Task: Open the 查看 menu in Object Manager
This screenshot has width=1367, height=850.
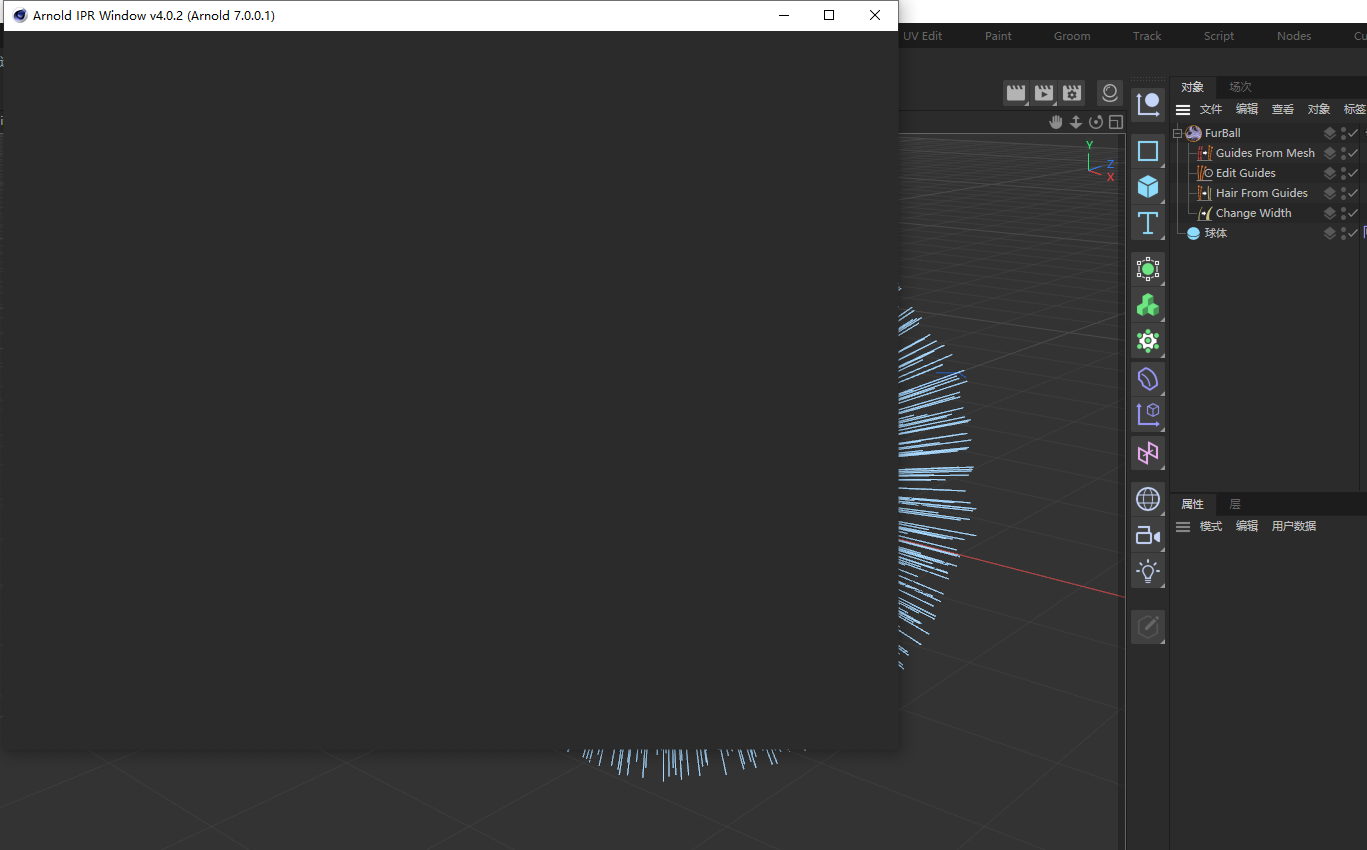Action: [1283, 110]
